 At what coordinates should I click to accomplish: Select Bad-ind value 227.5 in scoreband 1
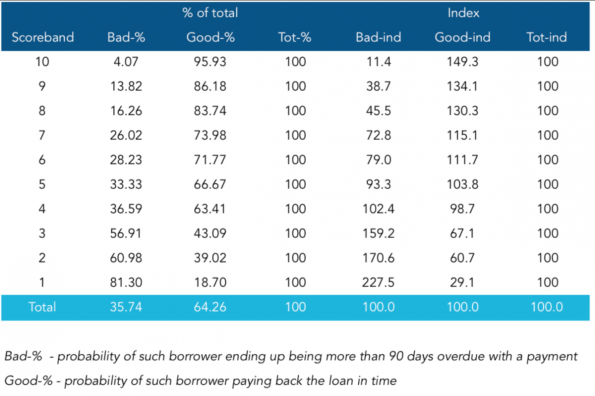(x=378, y=282)
